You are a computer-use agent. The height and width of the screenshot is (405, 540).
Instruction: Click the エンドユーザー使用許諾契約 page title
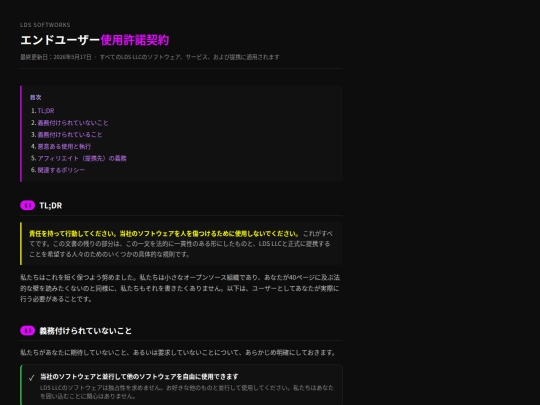(x=95, y=40)
